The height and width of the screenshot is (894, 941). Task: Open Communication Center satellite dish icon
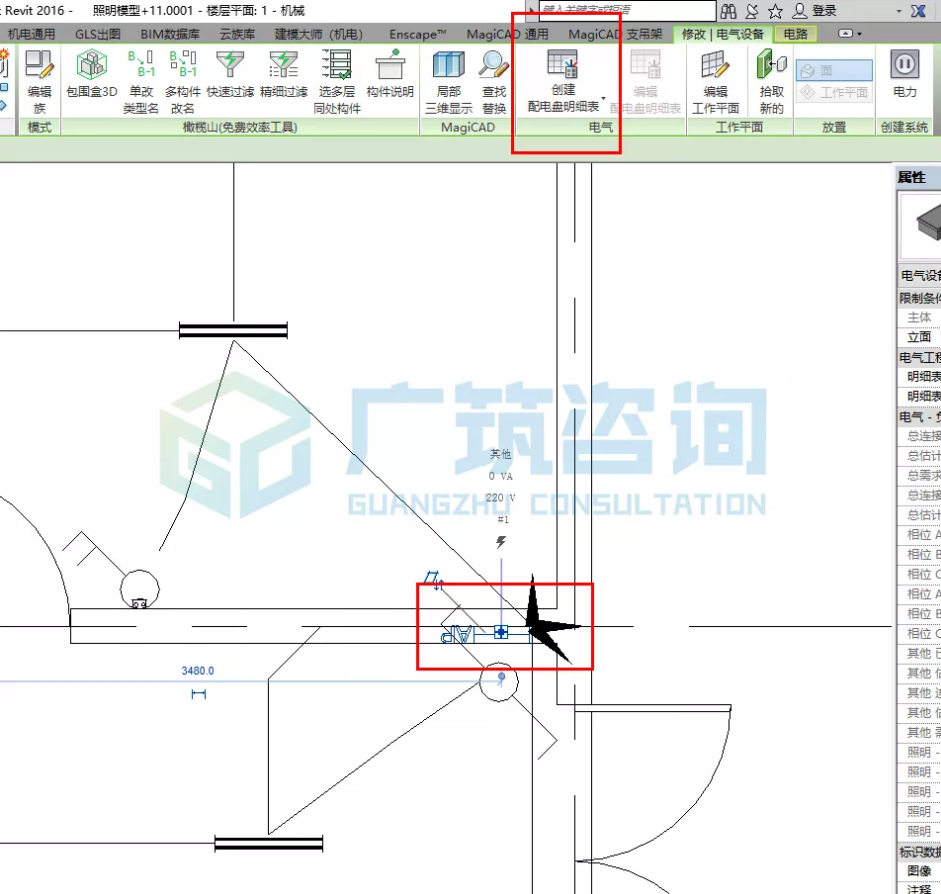(752, 11)
